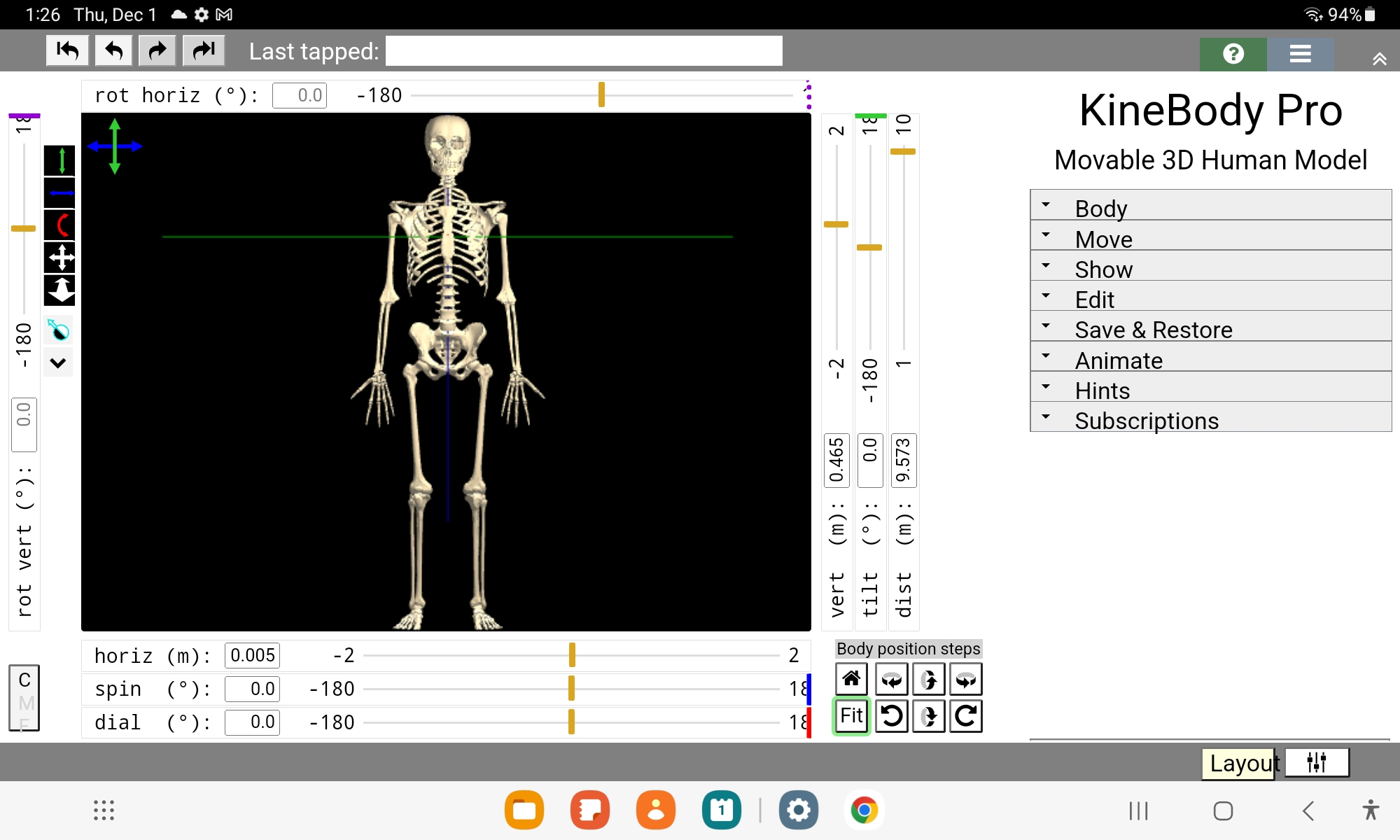Collapse the top bar with the double chevron
This screenshot has width=1400, height=840.
1379,59
